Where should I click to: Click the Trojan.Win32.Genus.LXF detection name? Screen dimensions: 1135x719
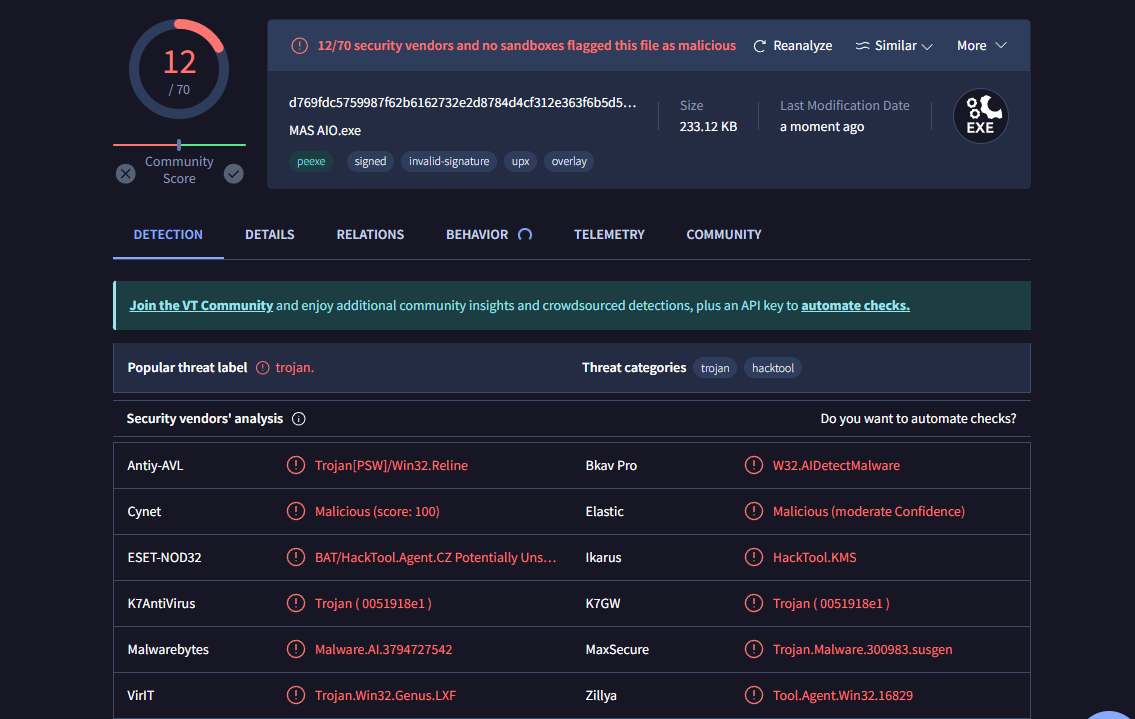(x=385, y=695)
